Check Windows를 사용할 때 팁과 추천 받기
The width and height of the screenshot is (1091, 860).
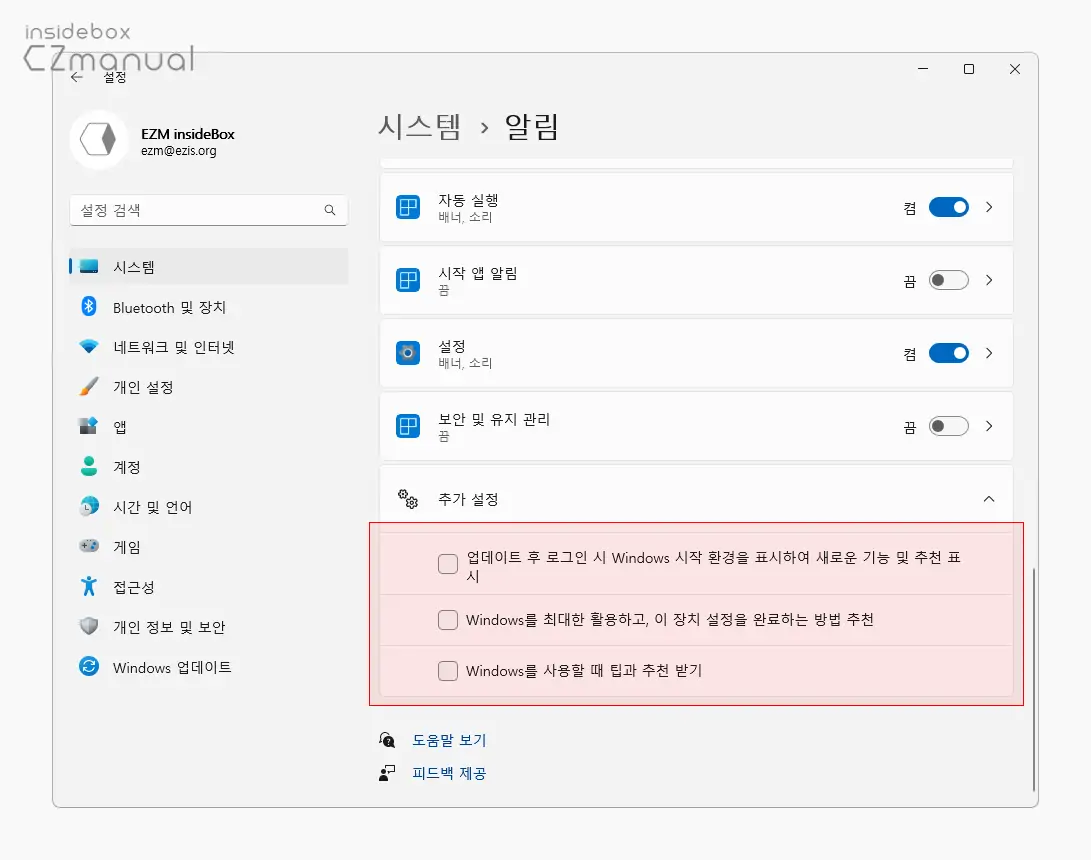(x=448, y=670)
